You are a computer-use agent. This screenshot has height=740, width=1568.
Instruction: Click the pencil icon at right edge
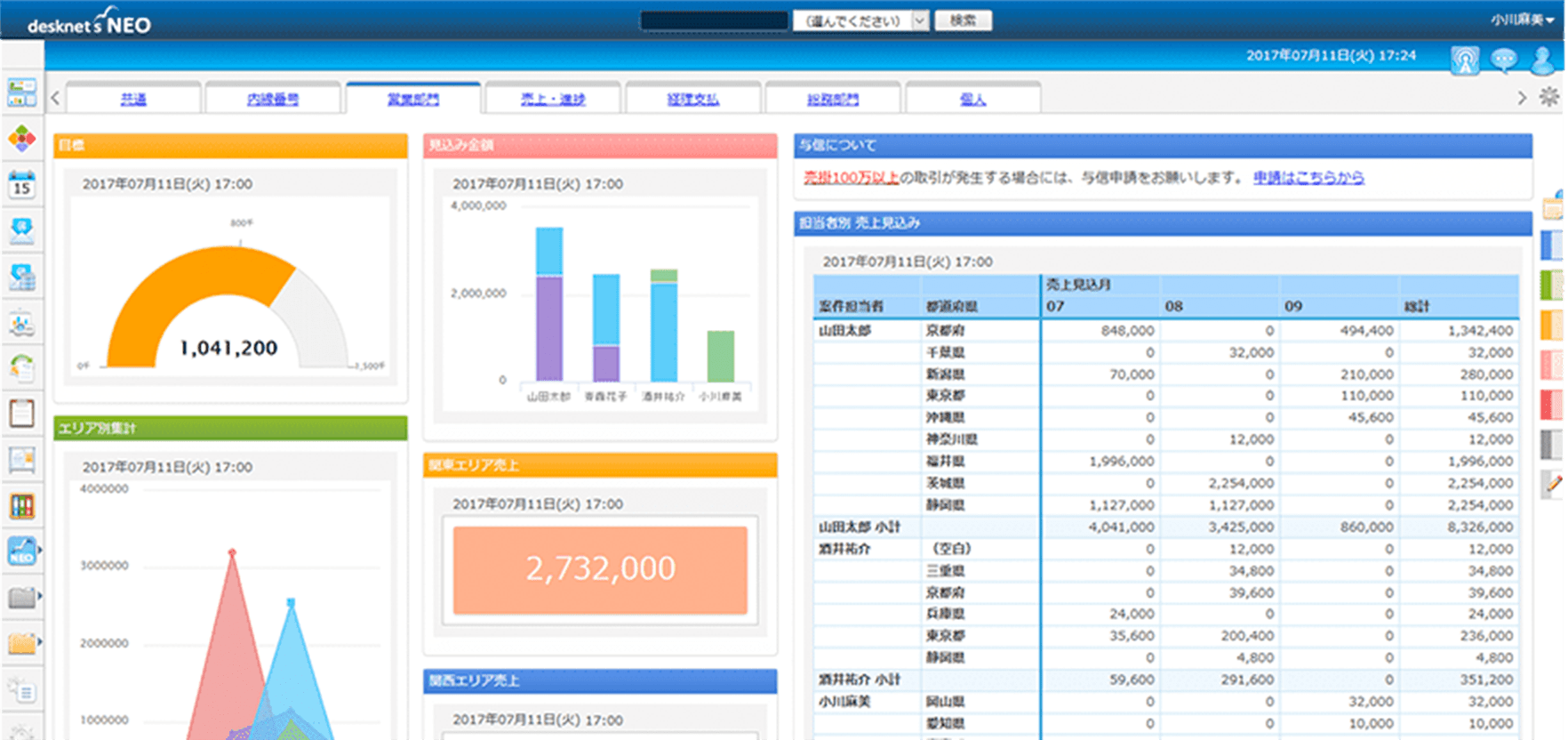pos(1554,485)
